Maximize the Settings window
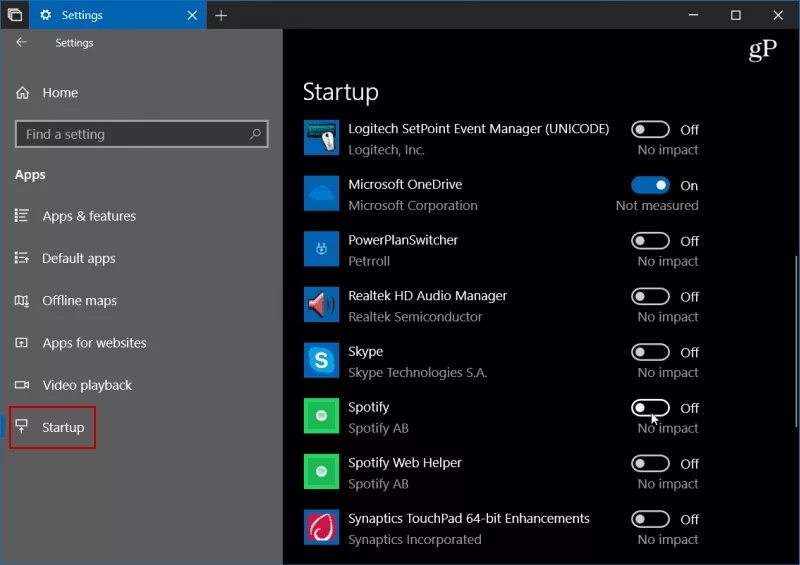 click(x=736, y=15)
